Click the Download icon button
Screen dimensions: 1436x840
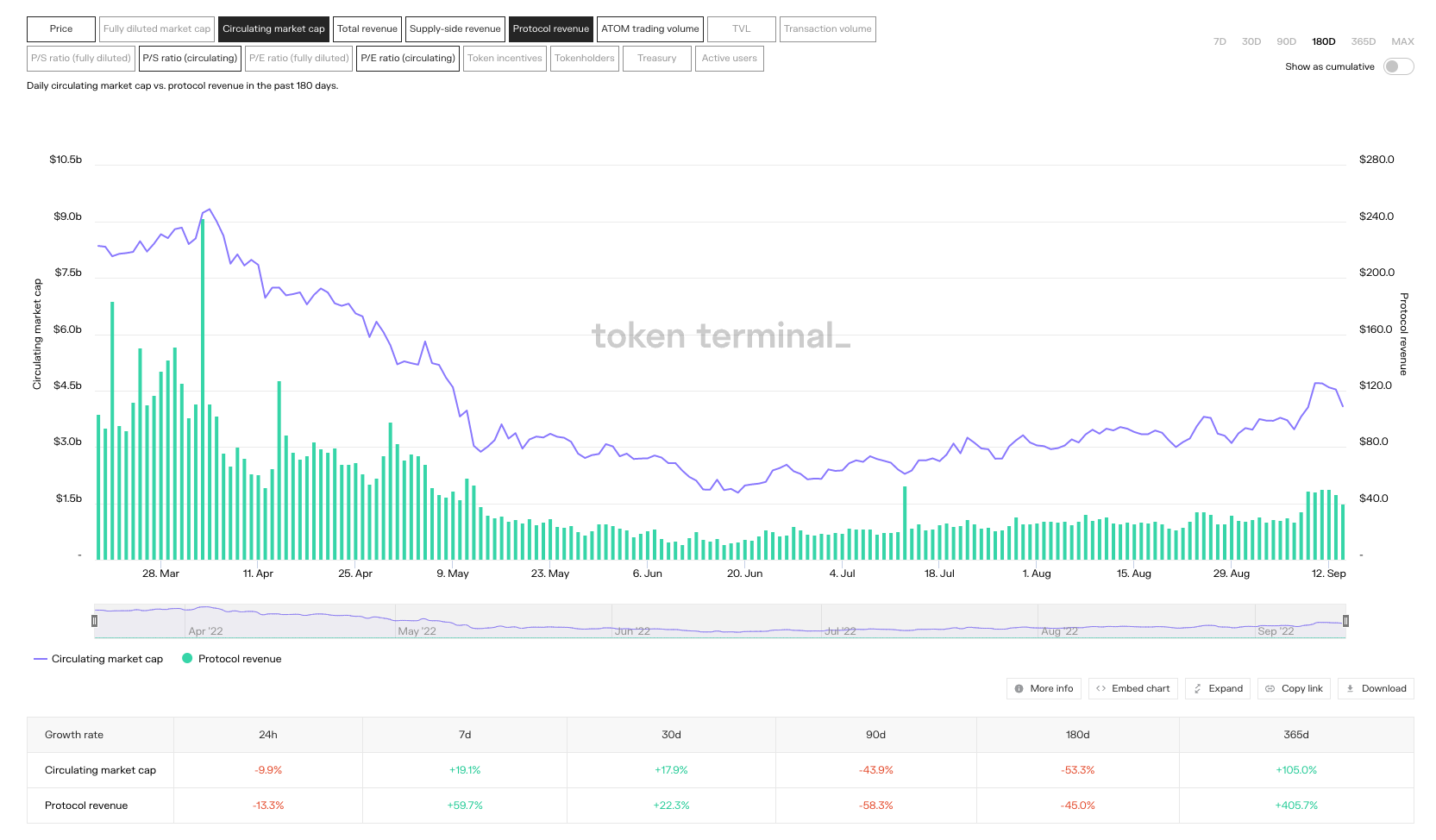click(1351, 689)
